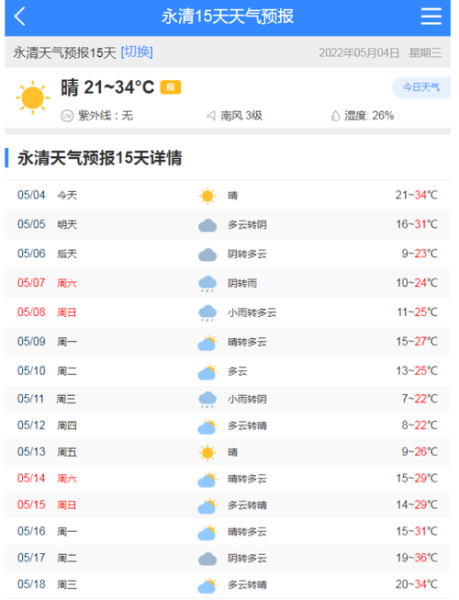459x600 pixels.
Task: Select the 05/08 周日 date text
Action: (47, 312)
